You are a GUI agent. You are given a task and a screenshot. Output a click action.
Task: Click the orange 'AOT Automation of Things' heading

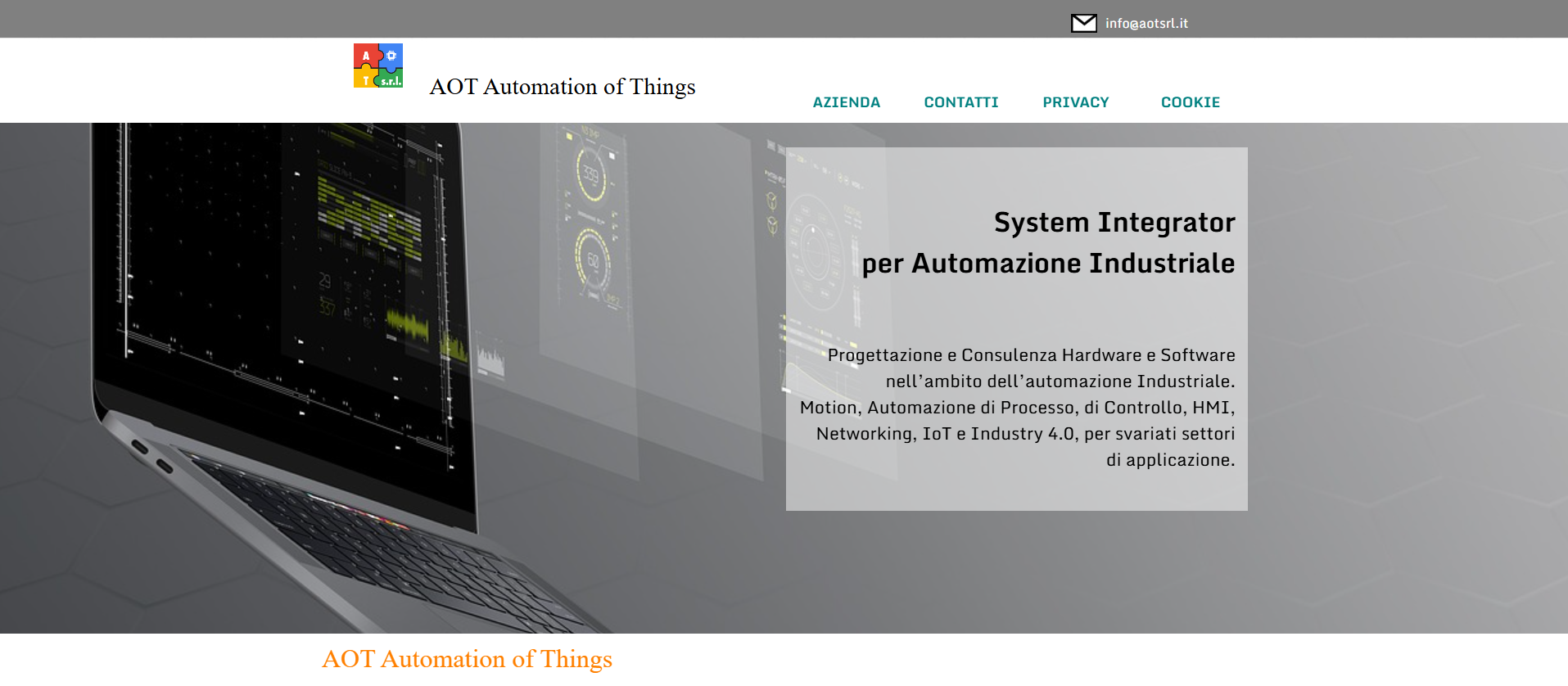467,659
